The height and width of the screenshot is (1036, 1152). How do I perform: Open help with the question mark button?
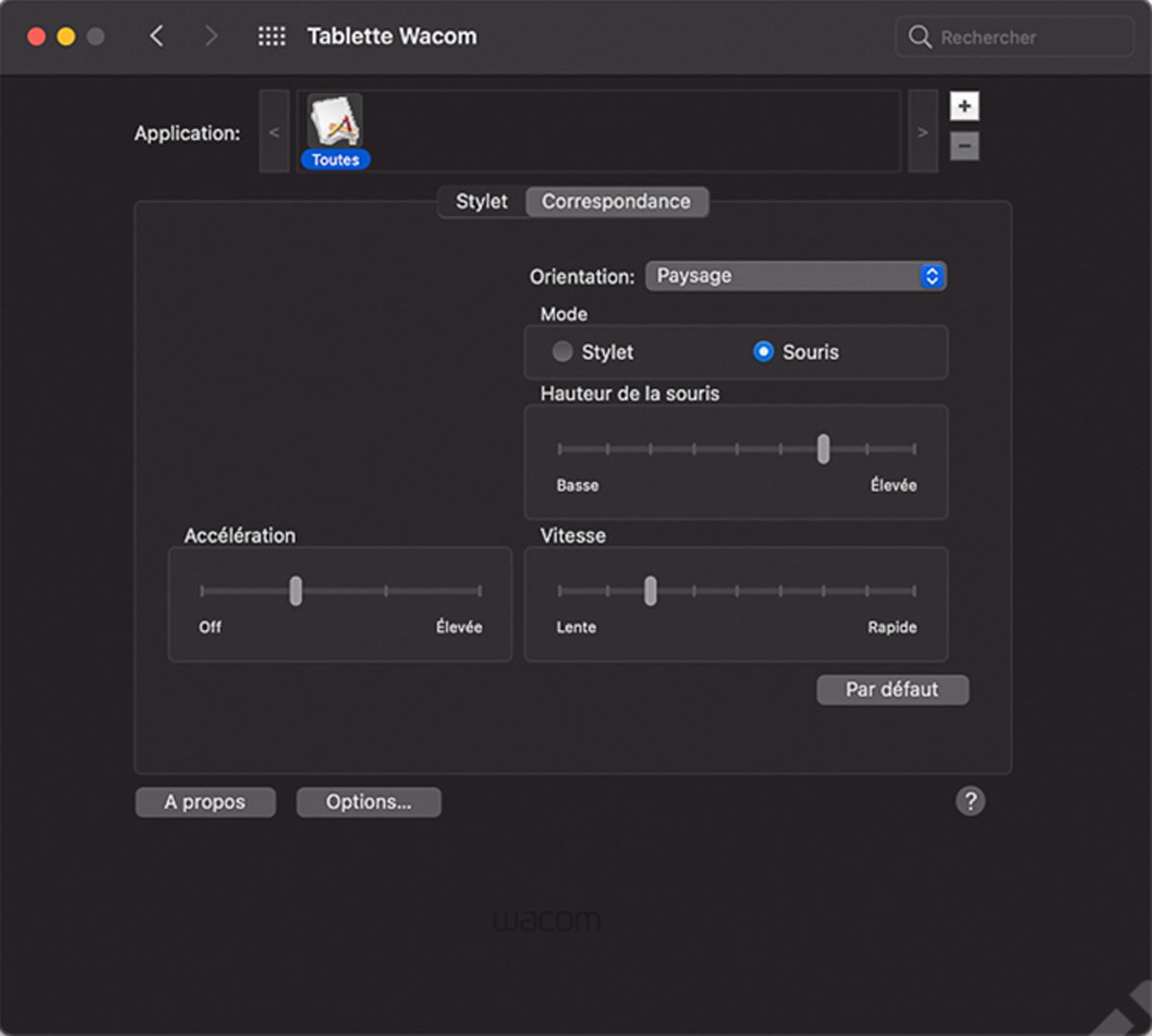(970, 801)
